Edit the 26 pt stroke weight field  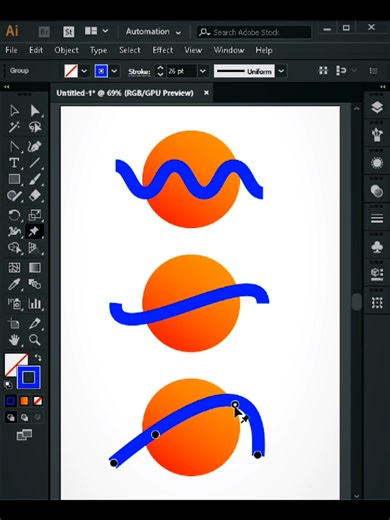[x=181, y=71]
